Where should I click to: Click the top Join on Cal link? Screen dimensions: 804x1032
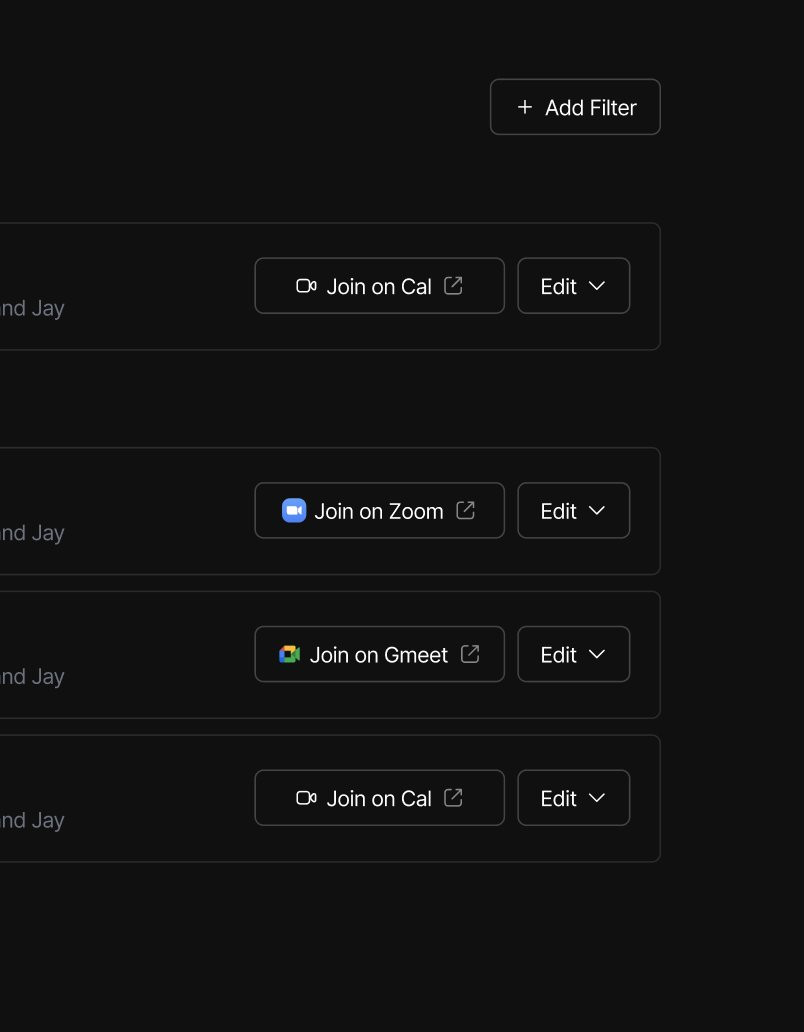[379, 285]
